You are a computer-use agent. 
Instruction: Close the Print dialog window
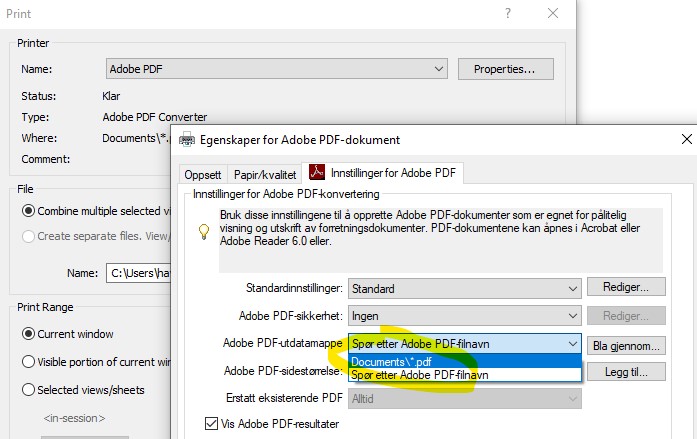tap(553, 13)
